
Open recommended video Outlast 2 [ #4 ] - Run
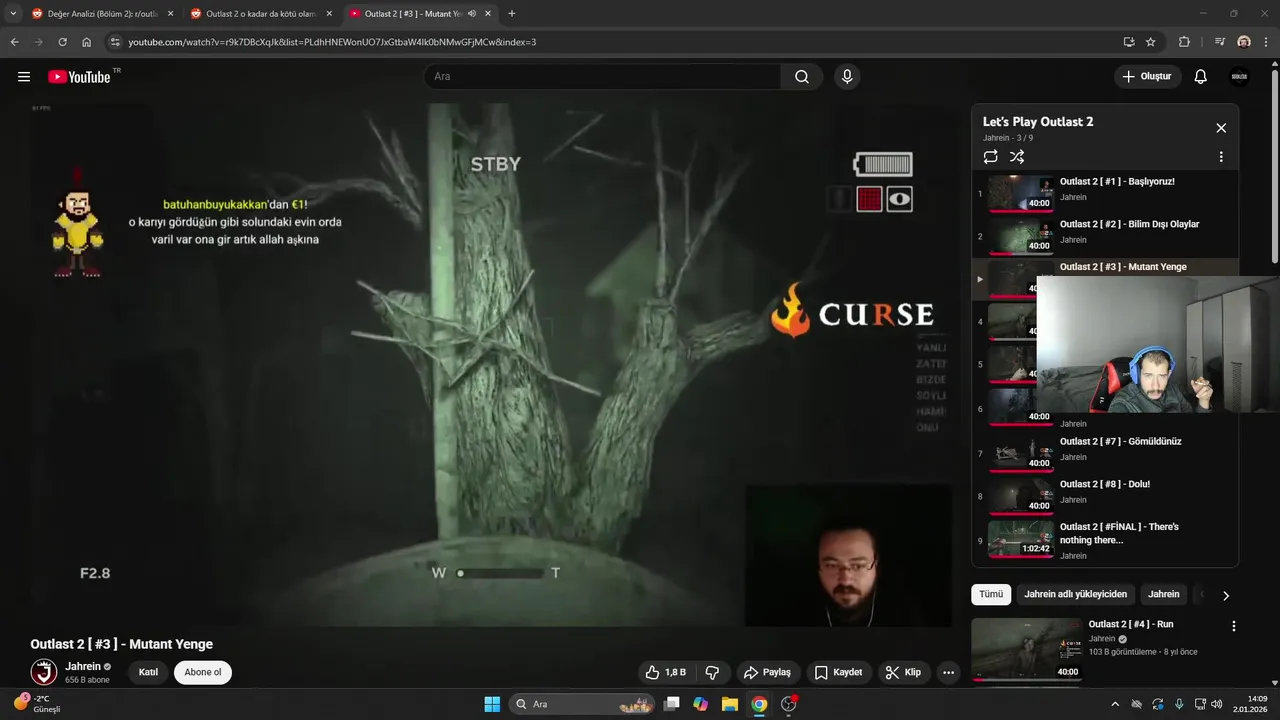[1131, 624]
